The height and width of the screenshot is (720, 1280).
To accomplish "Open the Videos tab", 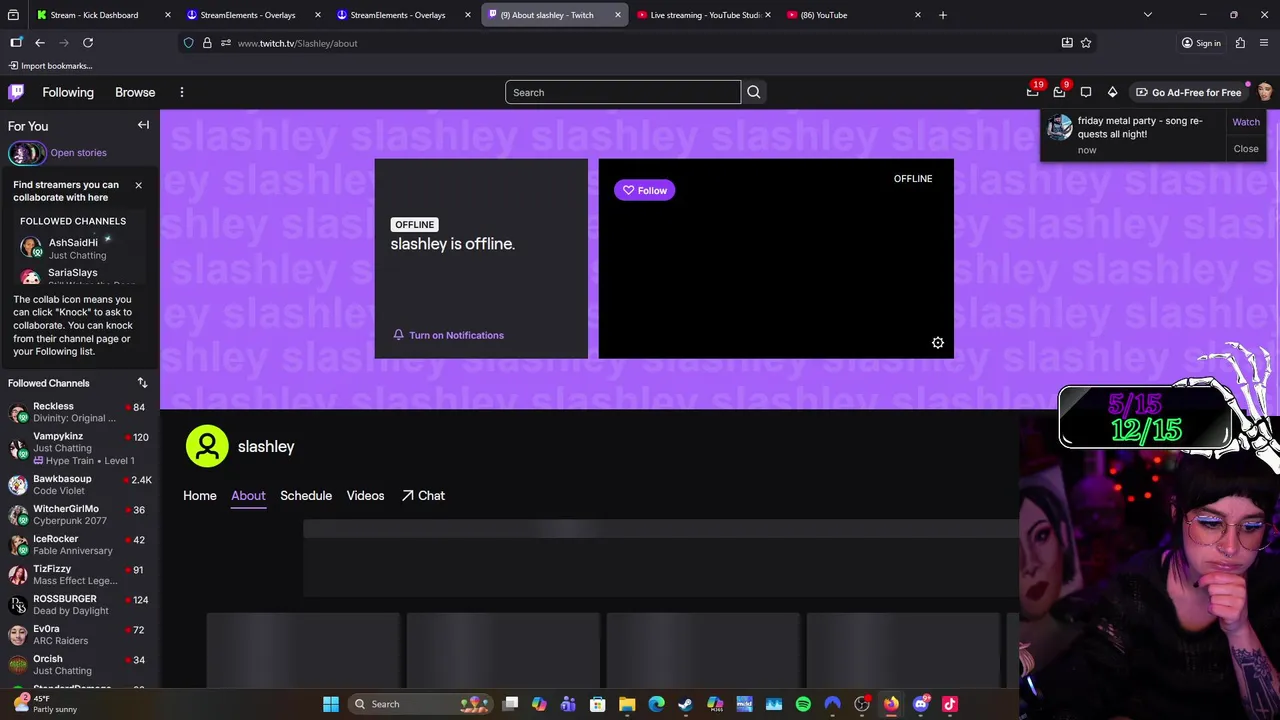I will (365, 496).
